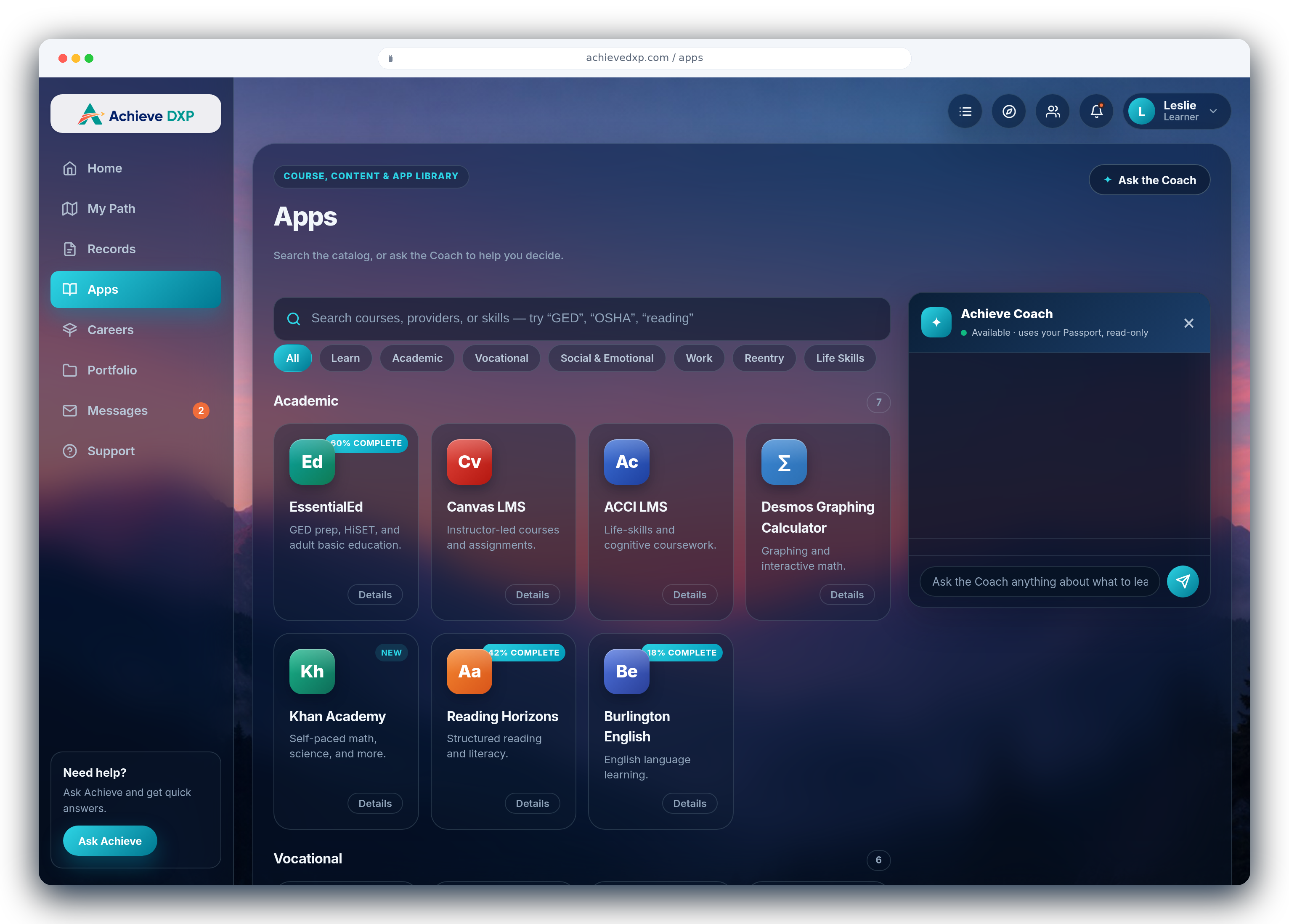This screenshot has height=924, width=1289.
Task: Select the Academic filter chip
Action: point(417,358)
